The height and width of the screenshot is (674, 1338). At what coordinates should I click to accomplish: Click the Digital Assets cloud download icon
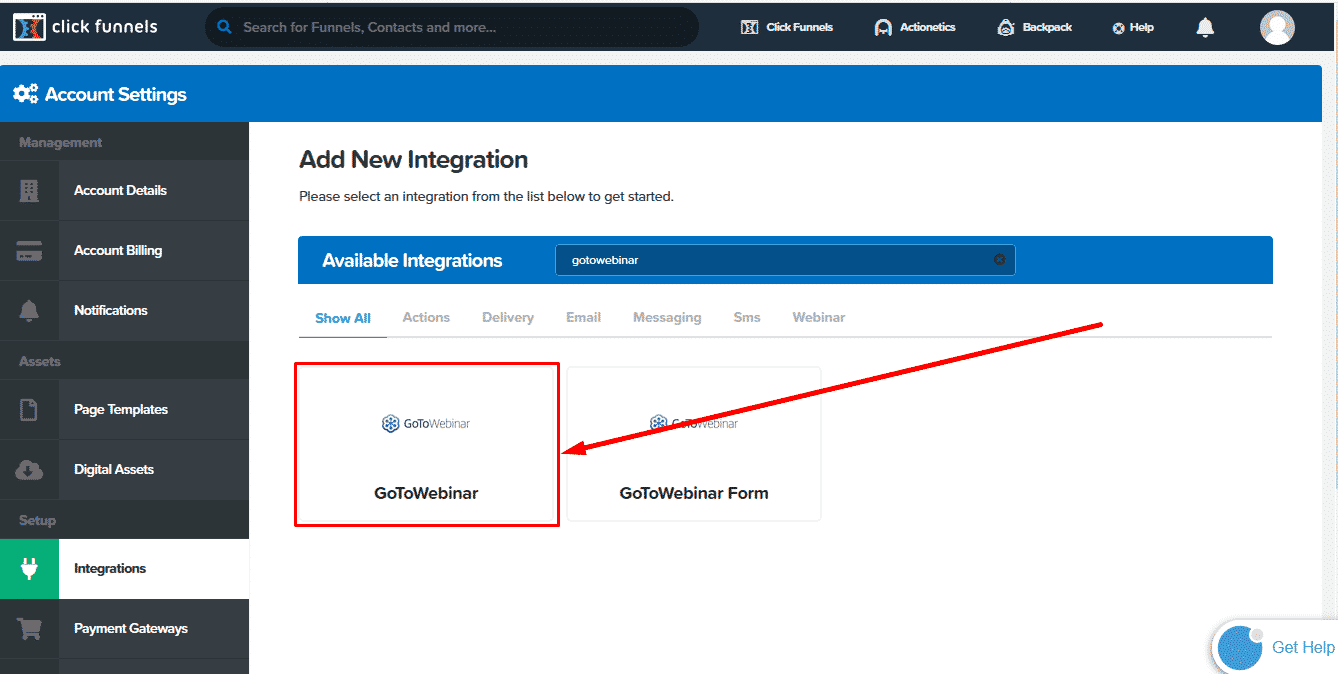coord(29,470)
